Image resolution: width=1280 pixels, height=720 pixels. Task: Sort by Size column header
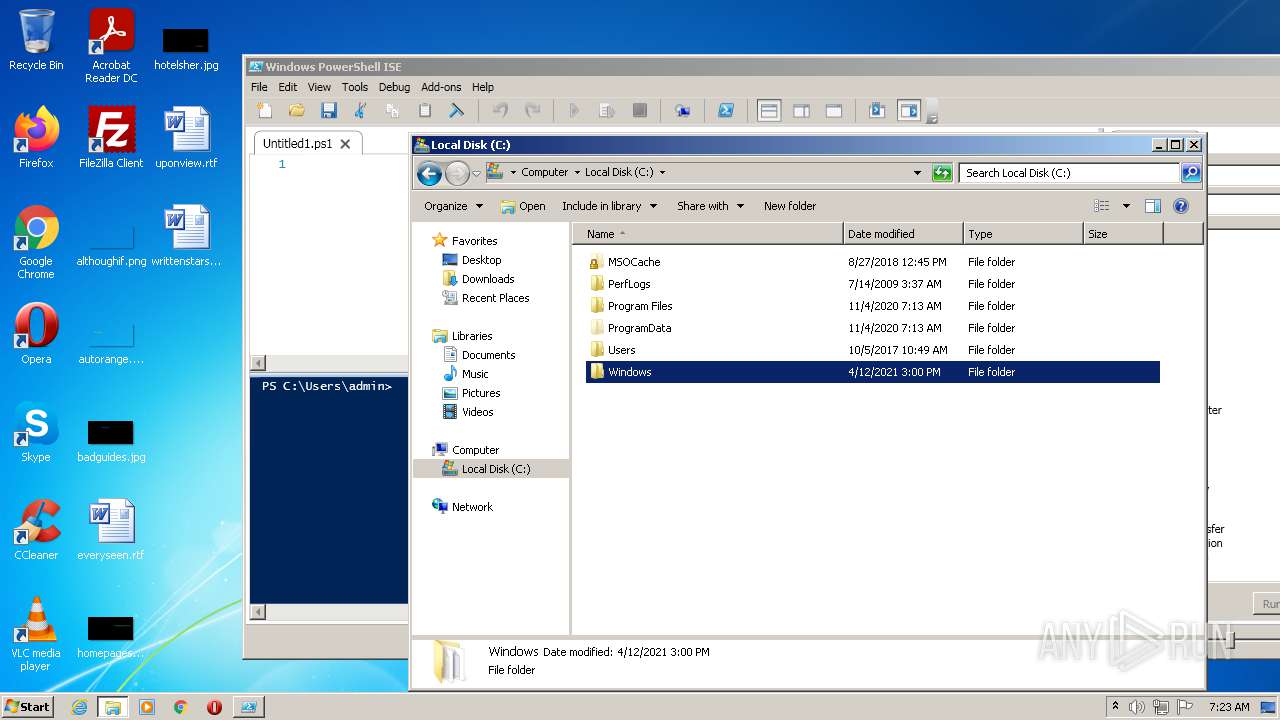pos(1123,234)
